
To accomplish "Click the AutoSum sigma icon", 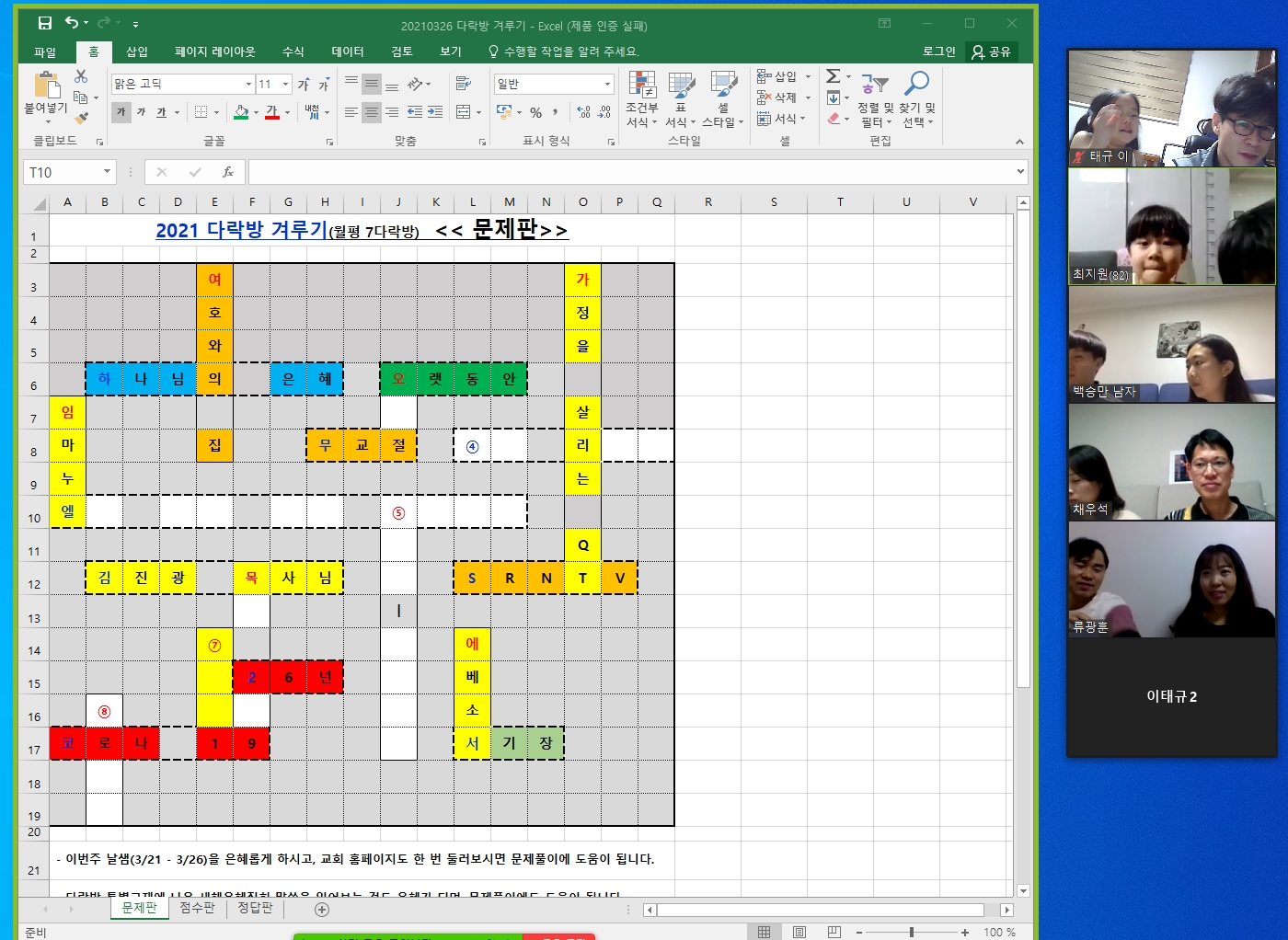I will click(834, 76).
